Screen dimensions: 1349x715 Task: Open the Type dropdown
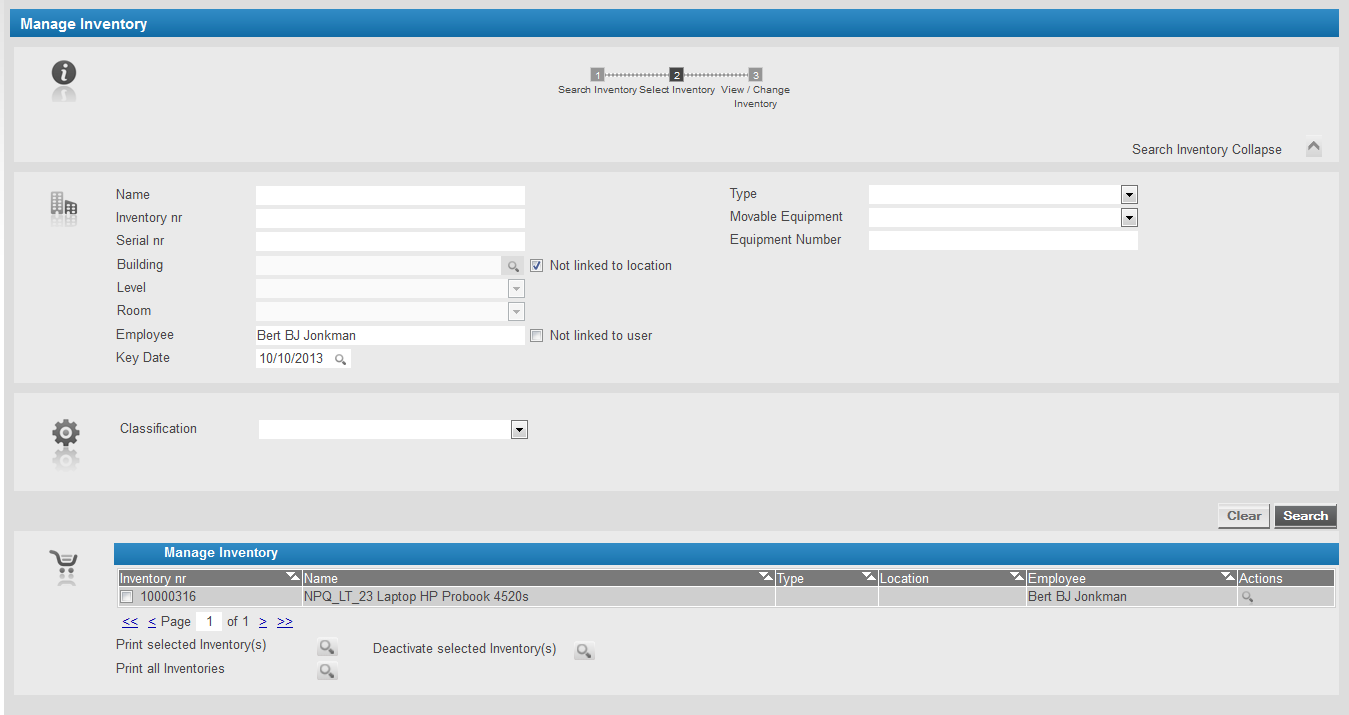[x=1129, y=194]
